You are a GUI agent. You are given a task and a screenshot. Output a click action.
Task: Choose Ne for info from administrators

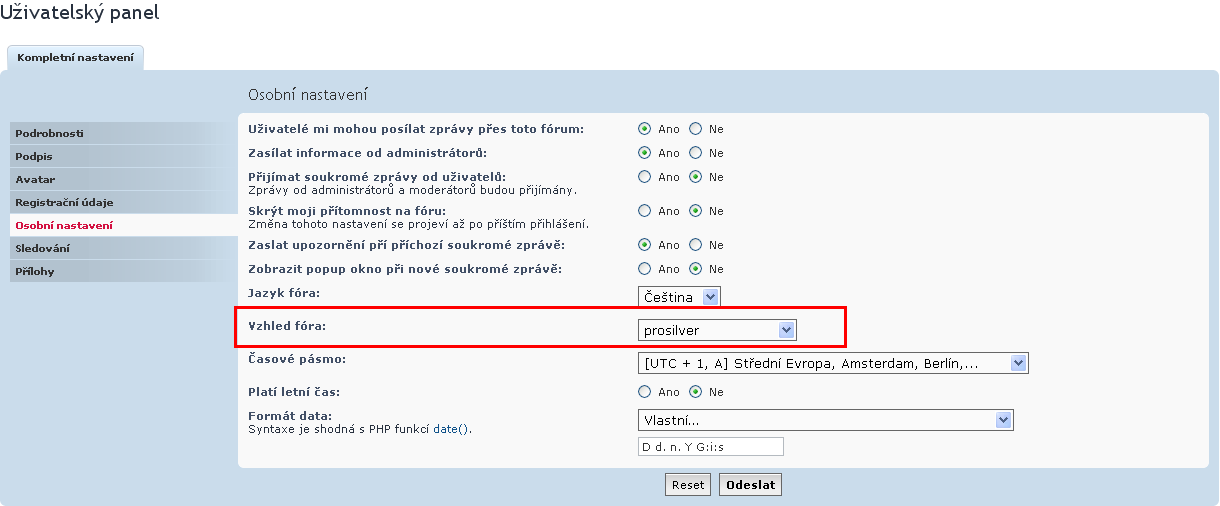tap(696, 153)
